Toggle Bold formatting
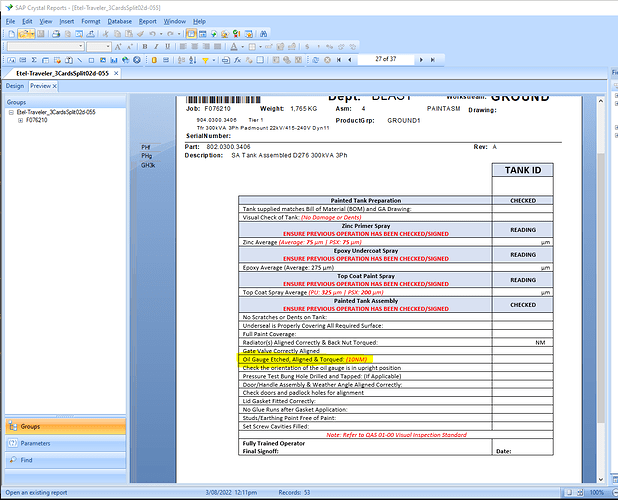 pyautogui.click(x=144, y=46)
